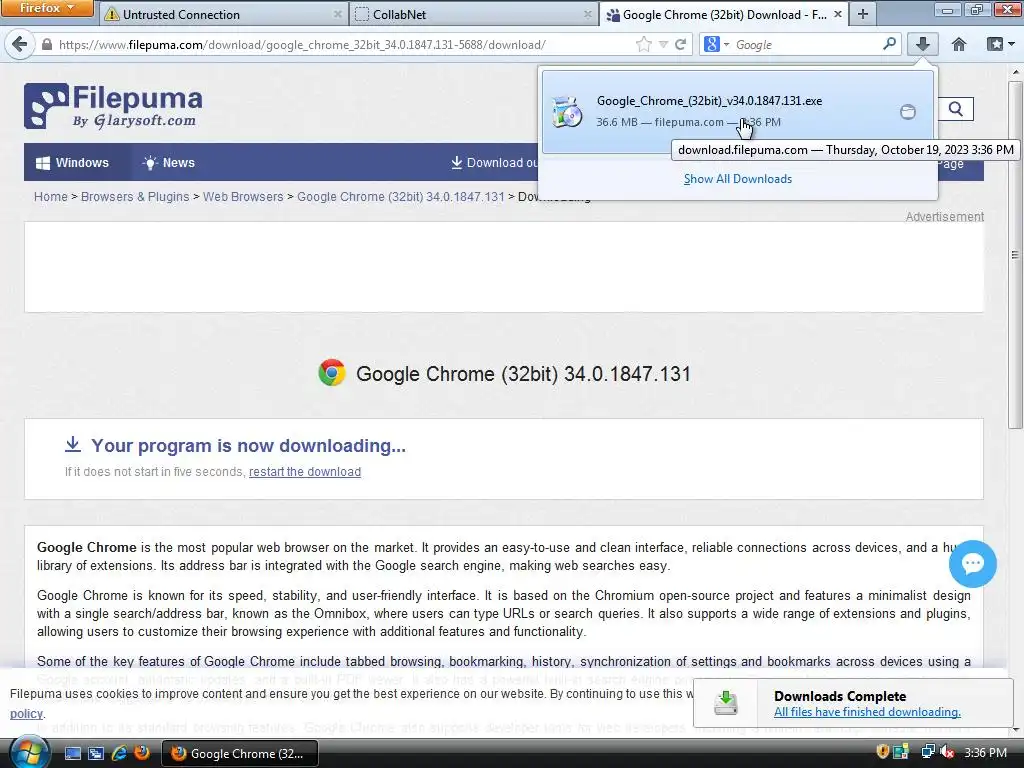This screenshot has height=768, width=1024.
Task: Open Google Chrome (32bit) 34.0.1847.131 breadcrumb
Action: point(401,197)
